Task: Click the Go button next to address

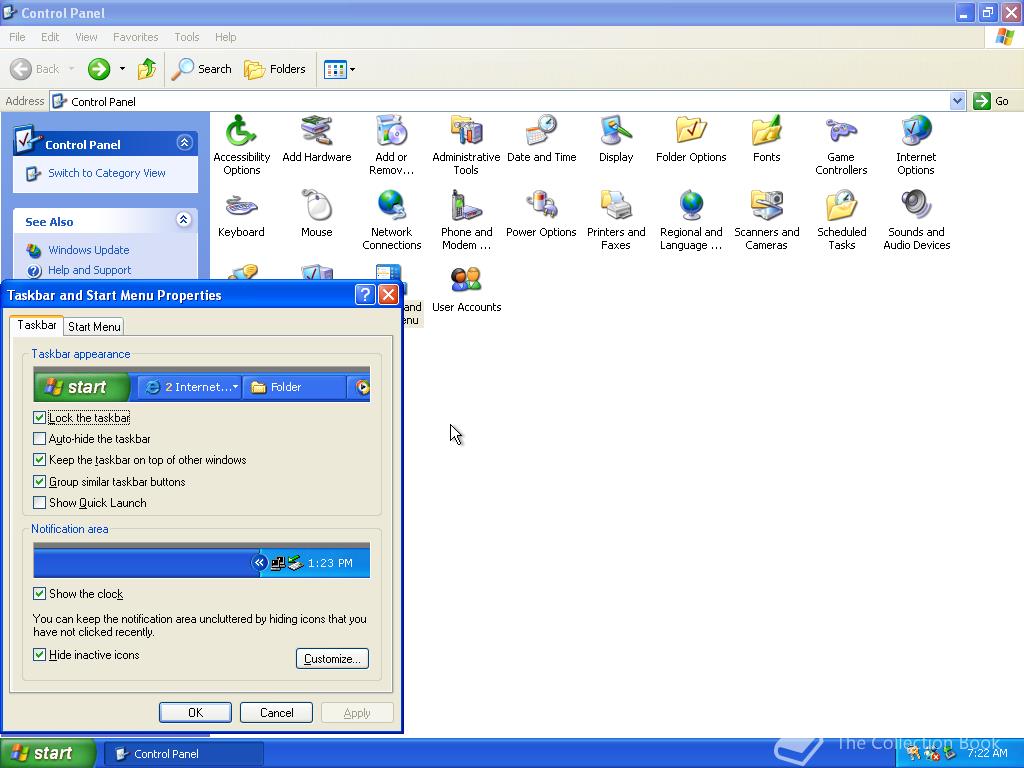Action: pyautogui.click(x=991, y=101)
